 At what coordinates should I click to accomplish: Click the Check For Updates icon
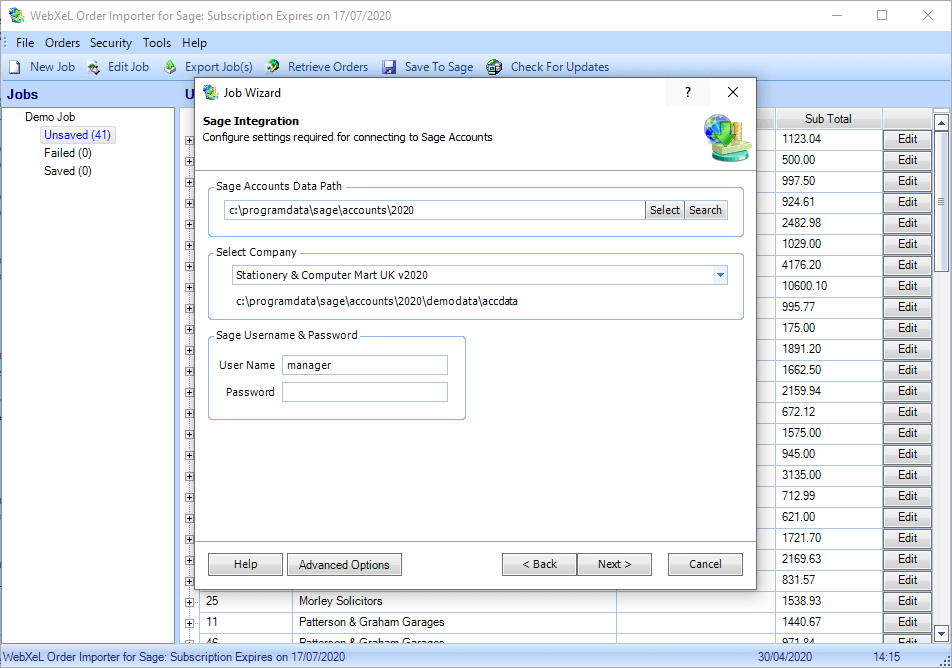click(x=494, y=67)
